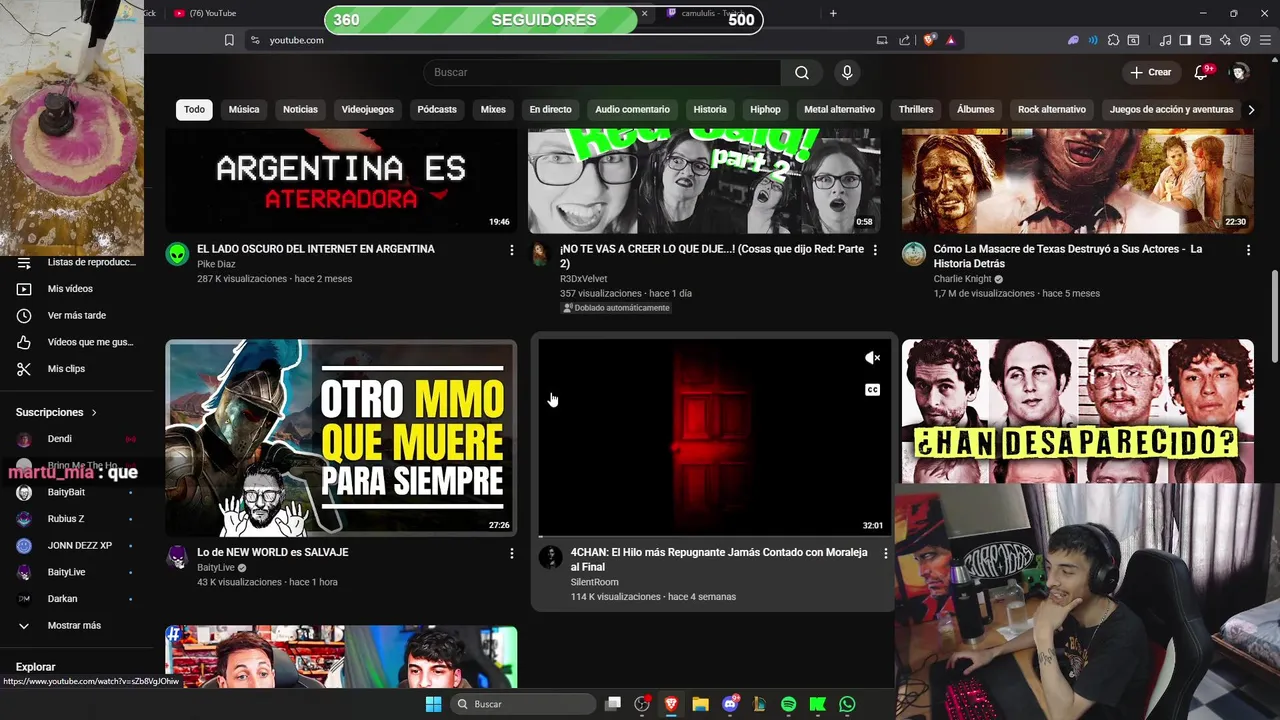Screen dimensions: 1280x720
Task: Open WhatsApp from the taskbar
Action: tap(847, 704)
